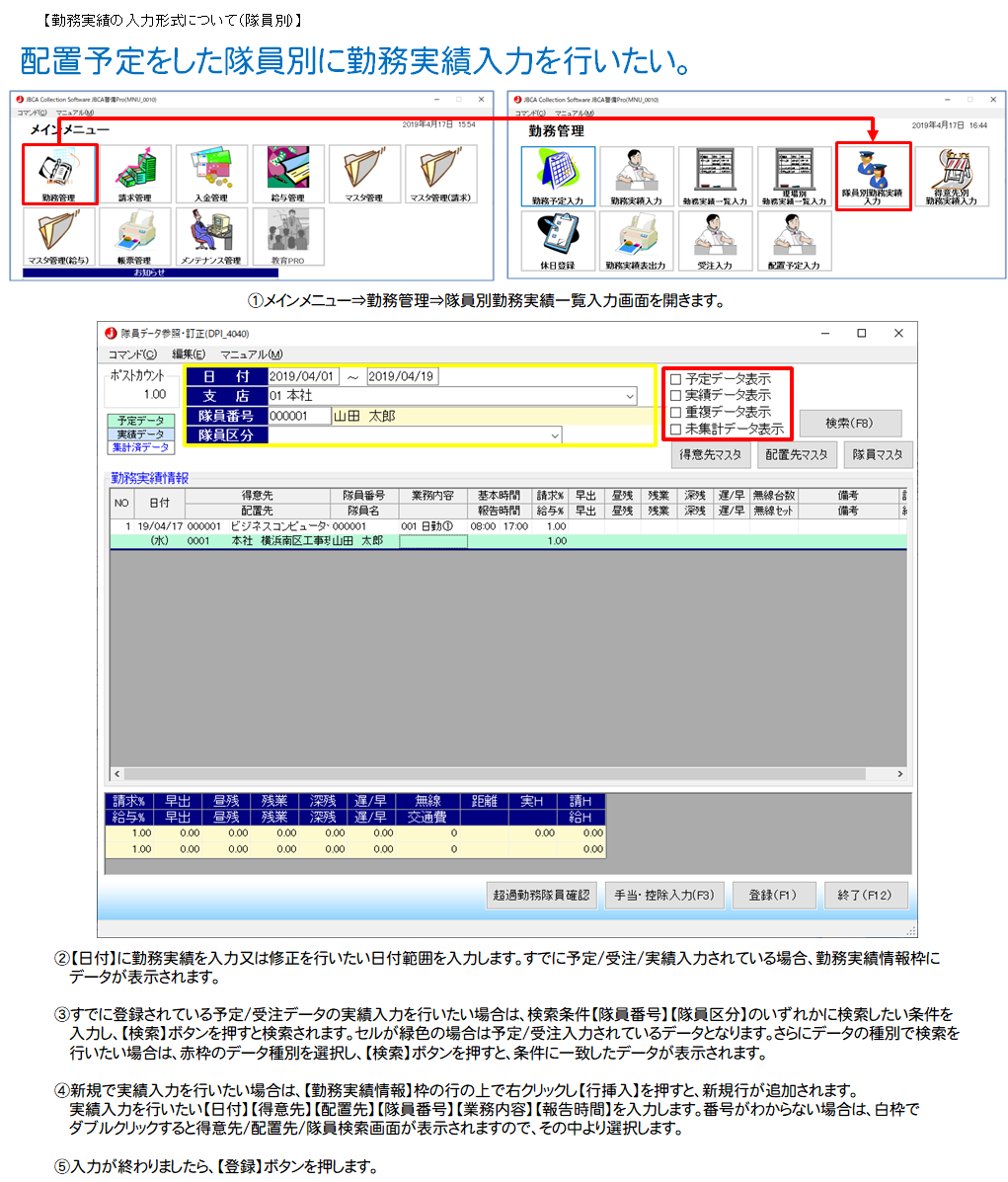Enable the 予定データ表示 checkbox
The height and width of the screenshot is (1182, 1008).
[x=676, y=379]
